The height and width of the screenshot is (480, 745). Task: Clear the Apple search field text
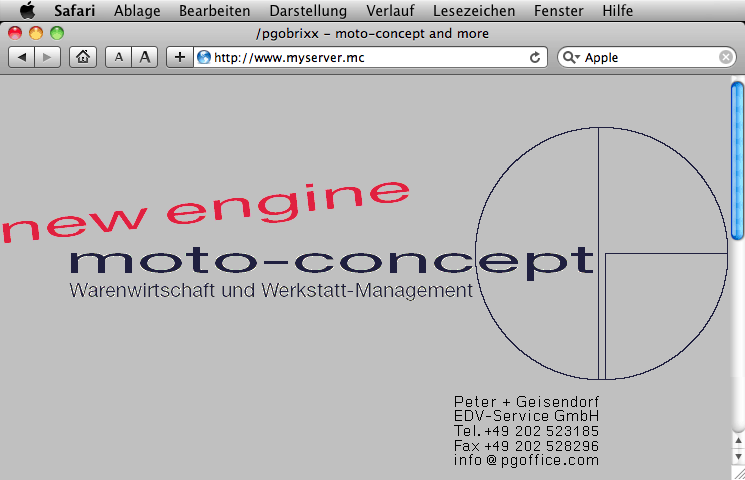[x=726, y=57]
